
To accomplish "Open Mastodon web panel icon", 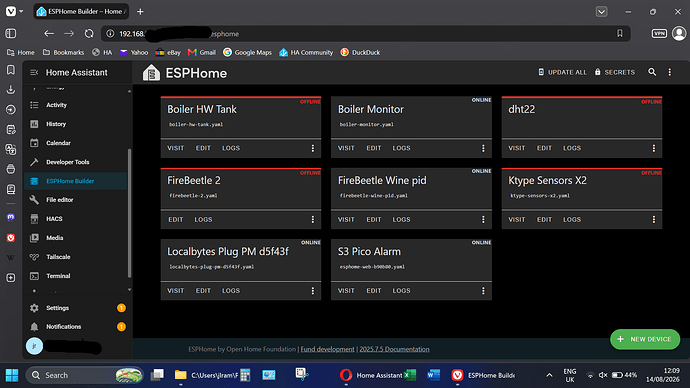I will pyautogui.click(x=11, y=217).
